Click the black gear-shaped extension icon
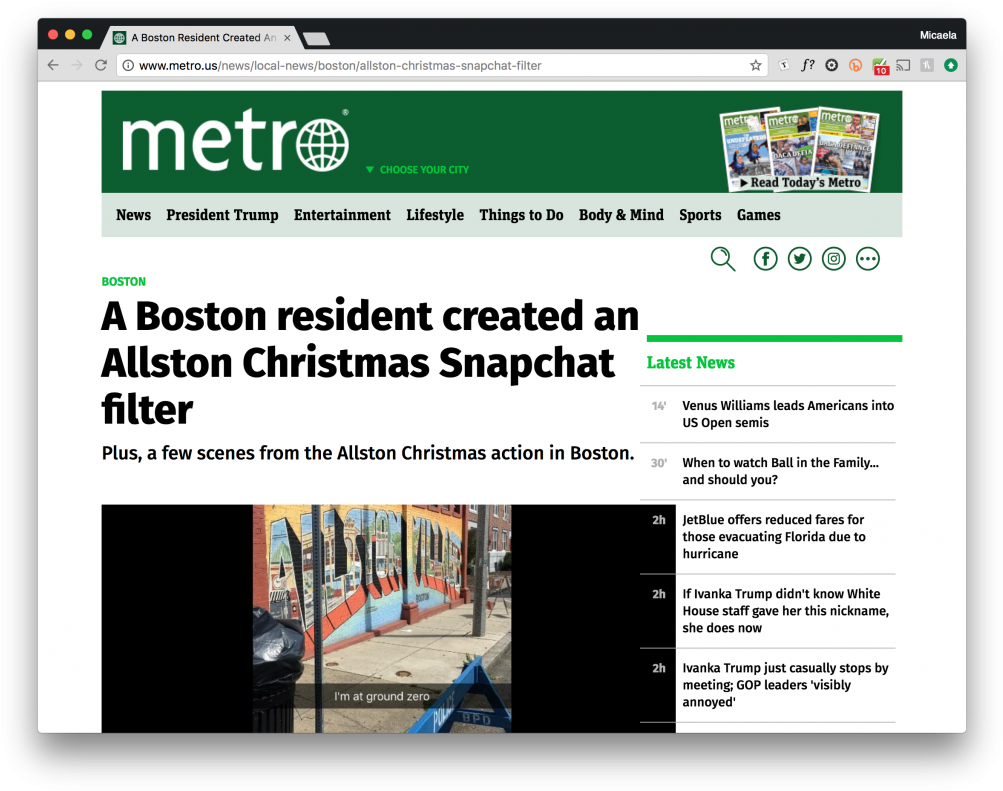Screen dimensions: 1003x791 (x=832, y=65)
